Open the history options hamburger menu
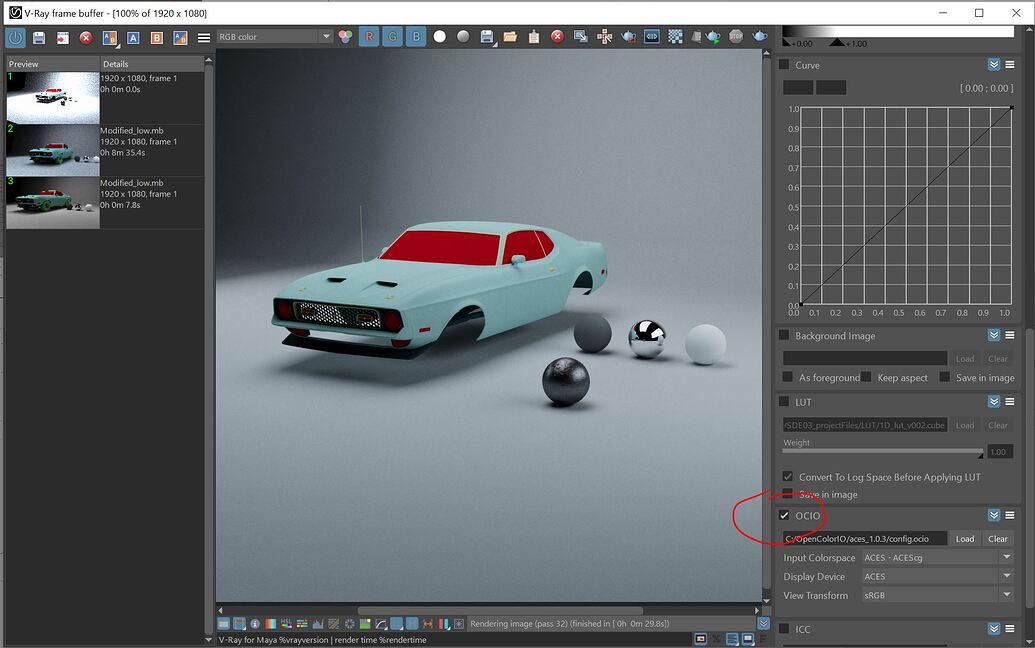 click(x=204, y=38)
